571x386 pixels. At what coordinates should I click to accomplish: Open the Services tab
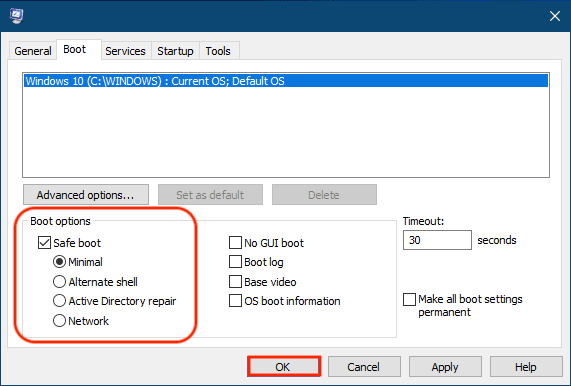[x=125, y=51]
